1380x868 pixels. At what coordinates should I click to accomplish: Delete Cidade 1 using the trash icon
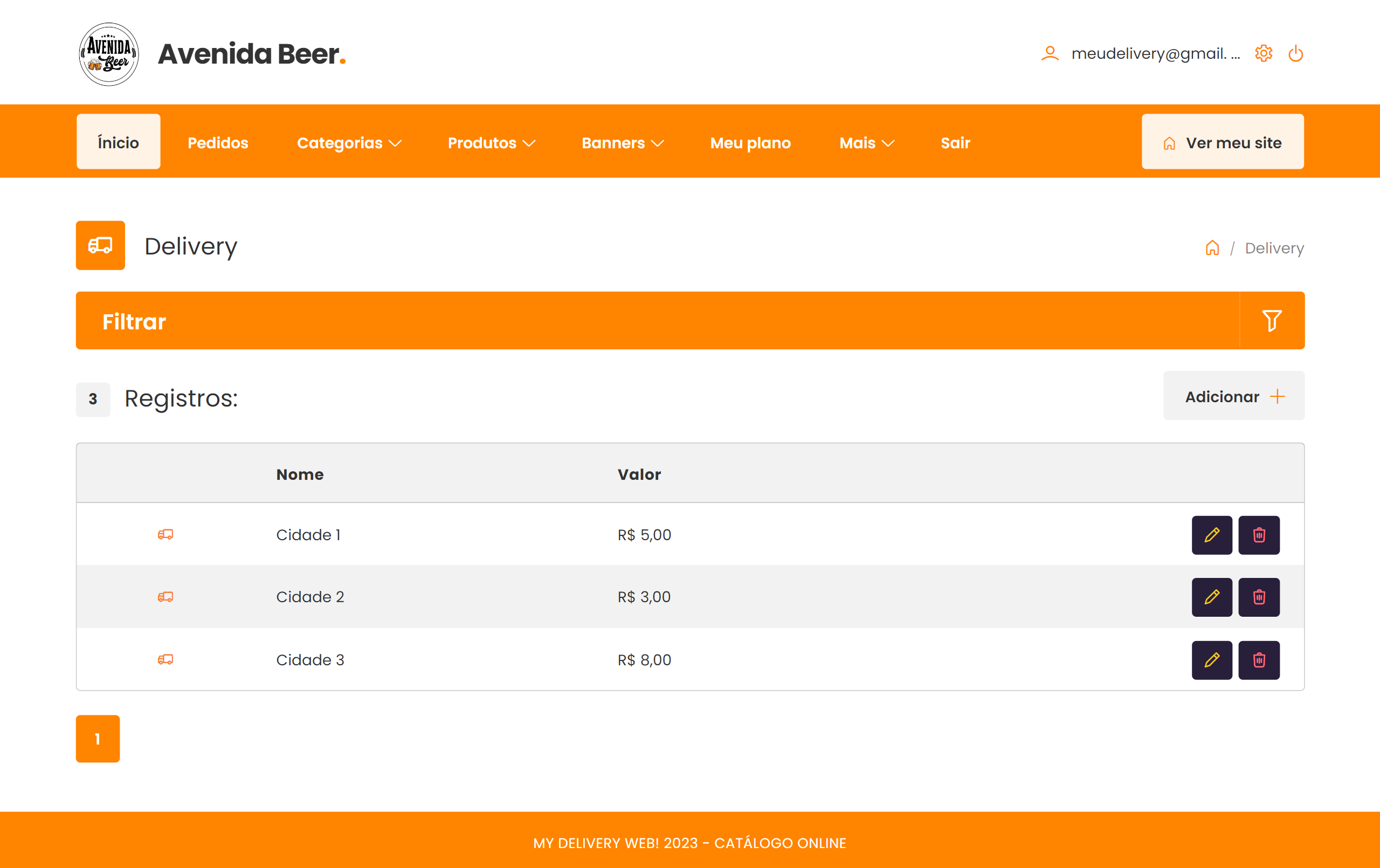coord(1259,535)
